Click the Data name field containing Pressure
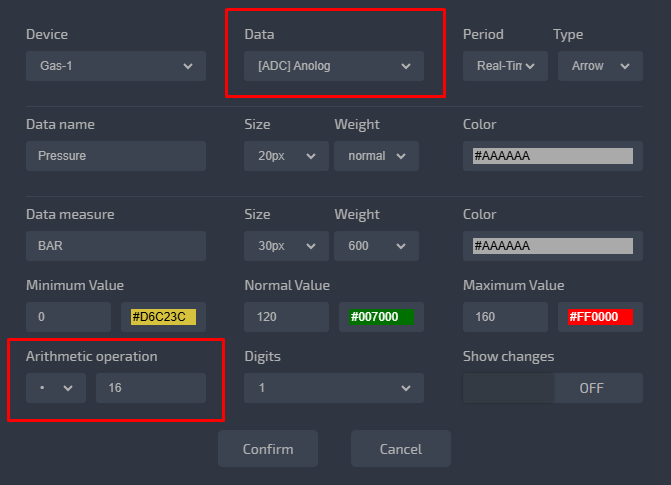The height and width of the screenshot is (485, 671). [x=115, y=156]
